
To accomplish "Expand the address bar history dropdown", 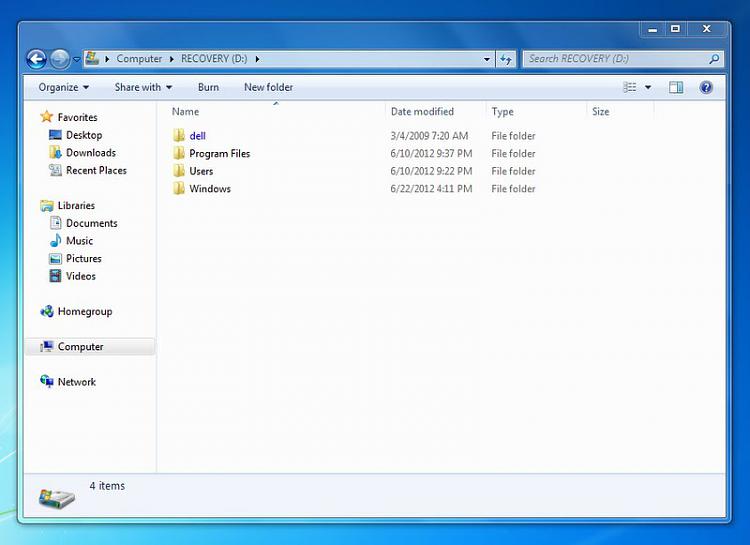I will click(487, 59).
